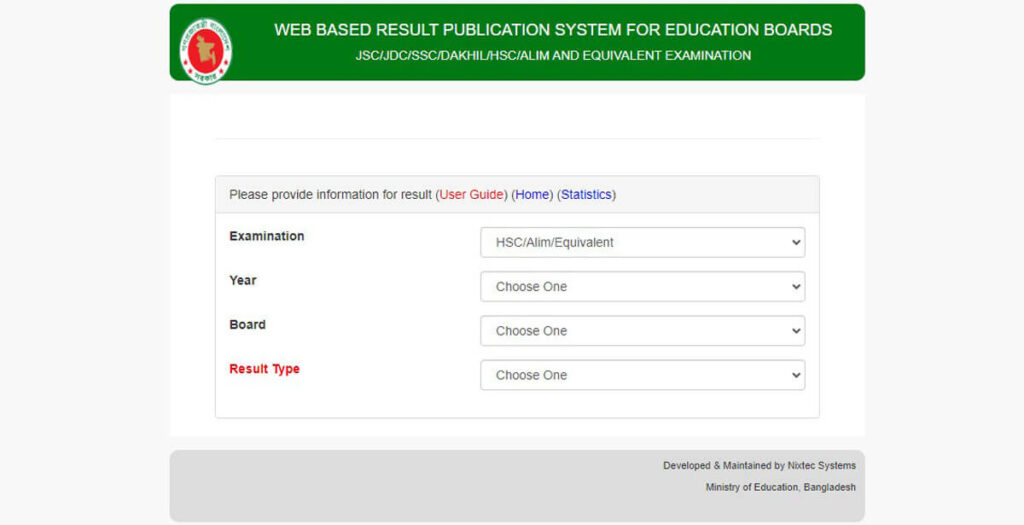Click the JSC/JDC/SSC/DAKHIL/HSC/ALIM subtitle text
The image size is (1024, 525).
[x=553, y=56]
